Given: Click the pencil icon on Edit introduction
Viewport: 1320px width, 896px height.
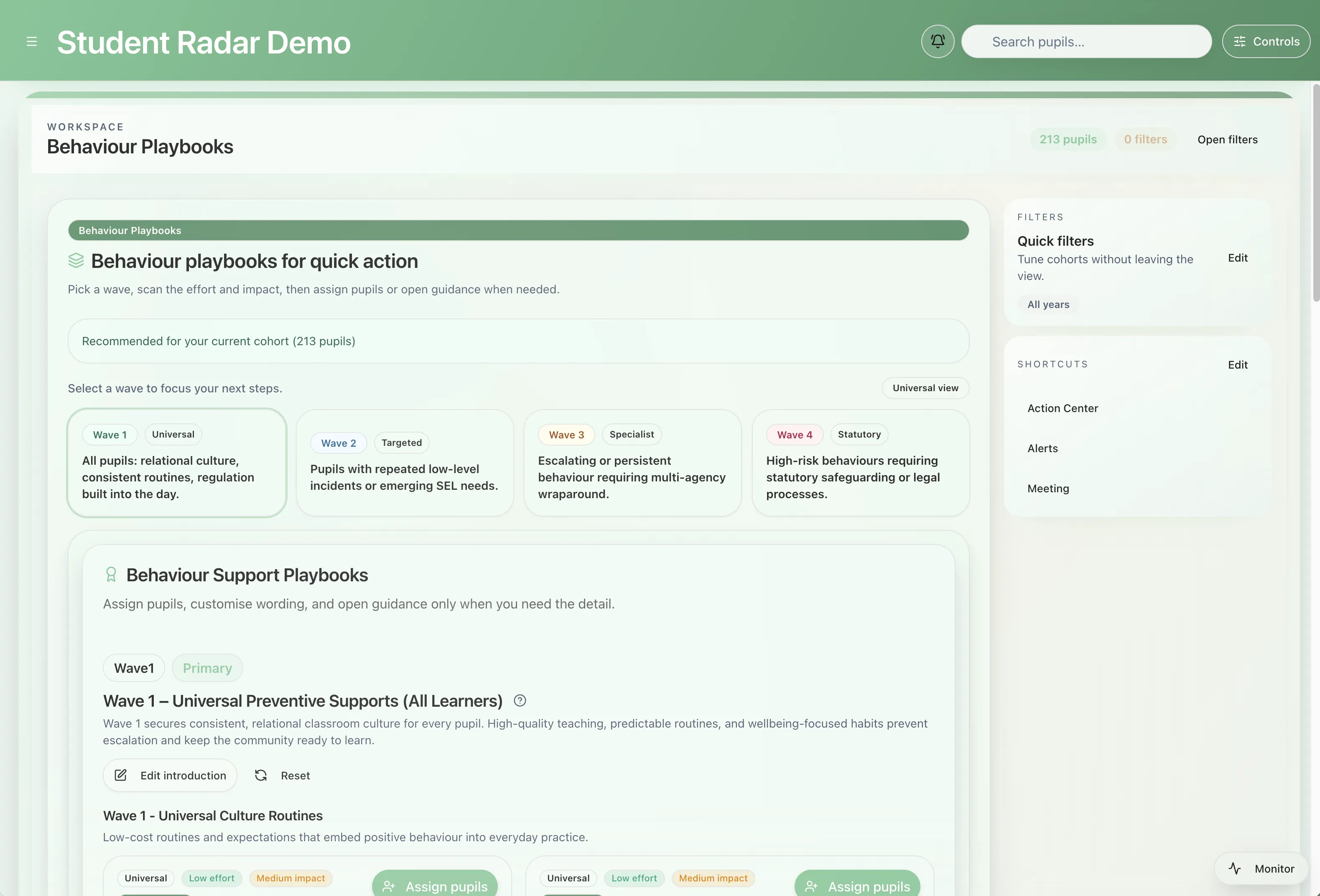Looking at the screenshot, I should (x=120, y=776).
